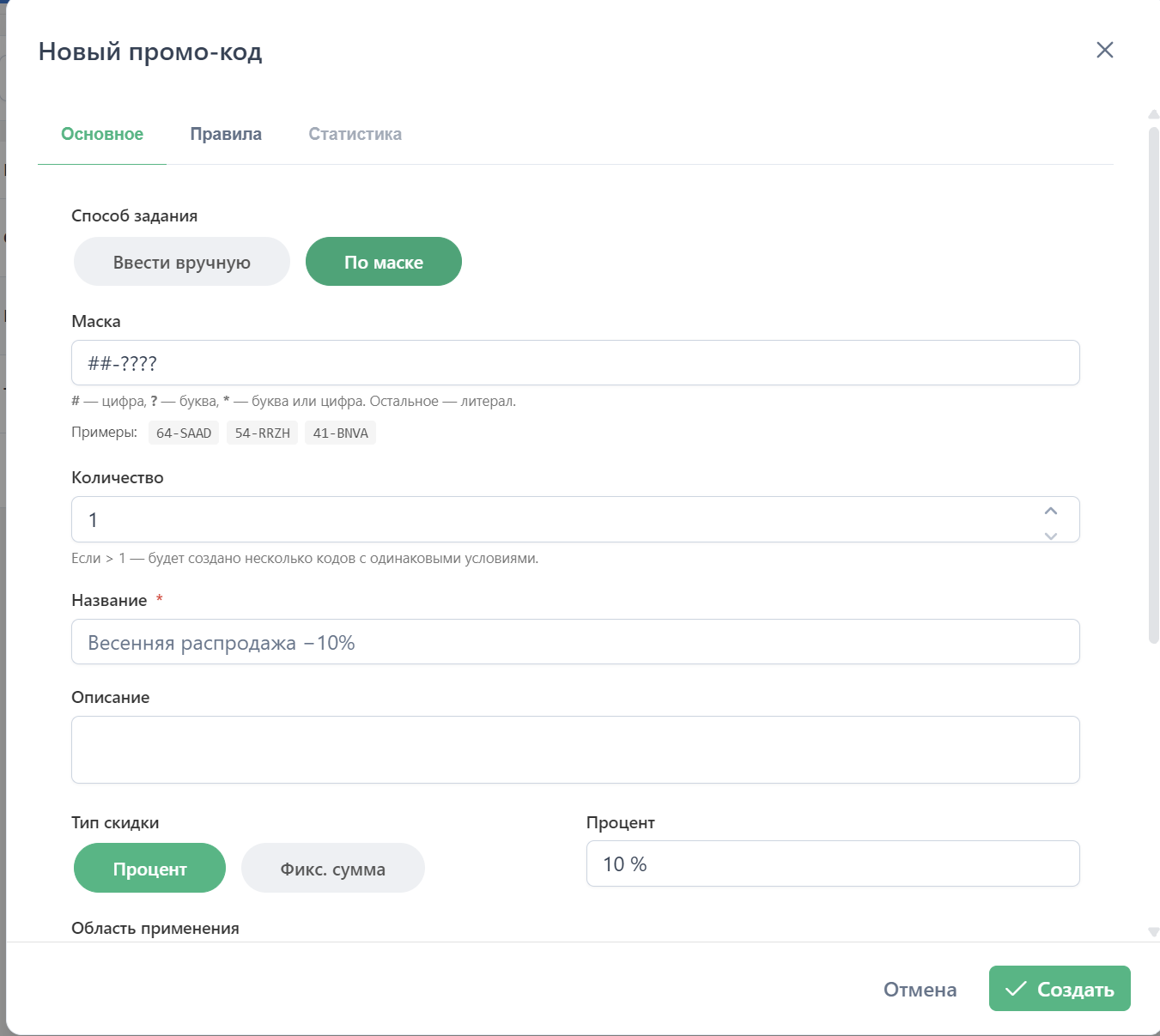Click the dialog scrollbar down arrow
This screenshot has width=1160, height=1036.
1153,932
